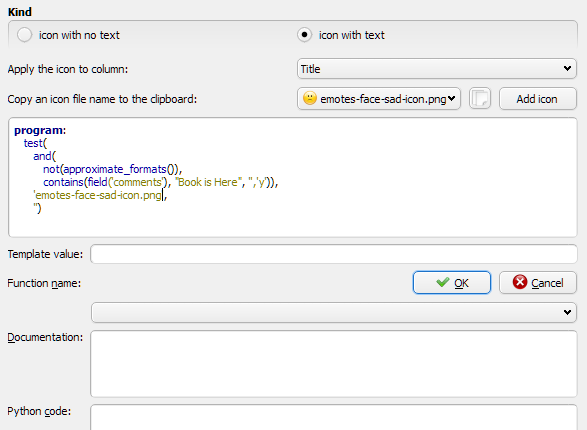This screenshot has height=430, width=587.
Task: Click the 'contains' function name in editor
Action: tap(63, 182)
